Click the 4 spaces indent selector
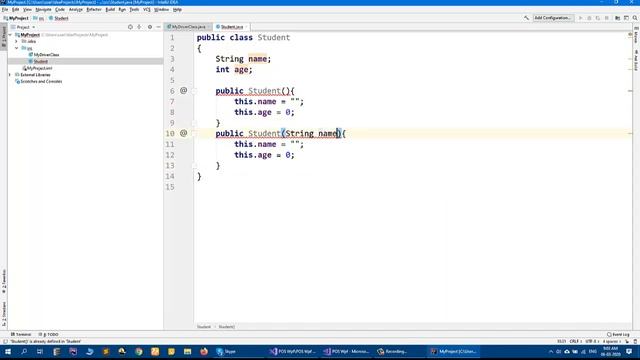The width and height of the screenshot is (640, 360). click(x=612, y=341)
